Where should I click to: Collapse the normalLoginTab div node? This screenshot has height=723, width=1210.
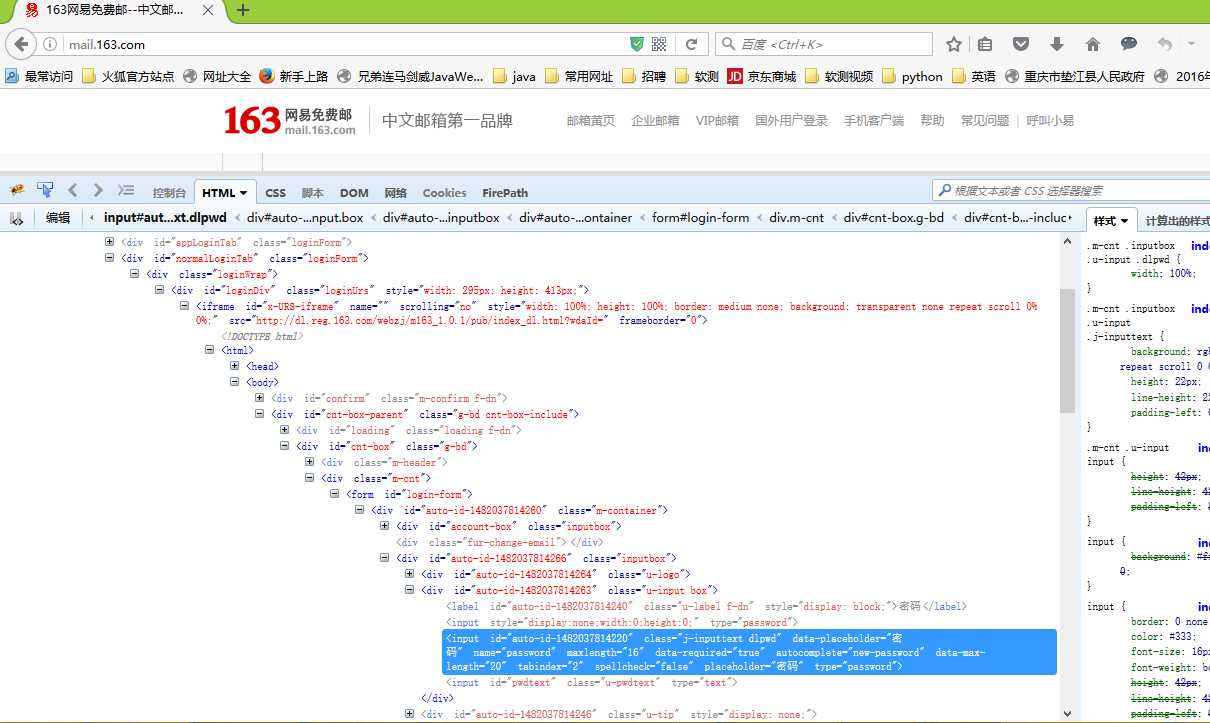tap(110, 258)
